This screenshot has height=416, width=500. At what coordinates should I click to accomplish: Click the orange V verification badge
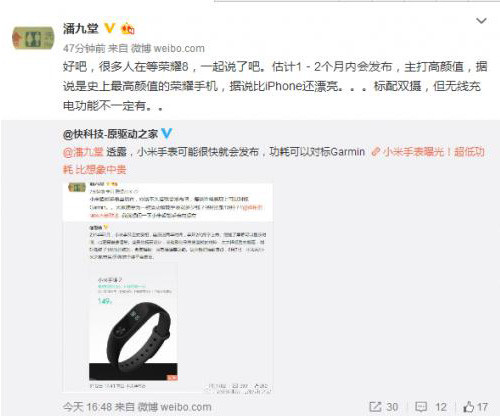[x=110, y=28]
